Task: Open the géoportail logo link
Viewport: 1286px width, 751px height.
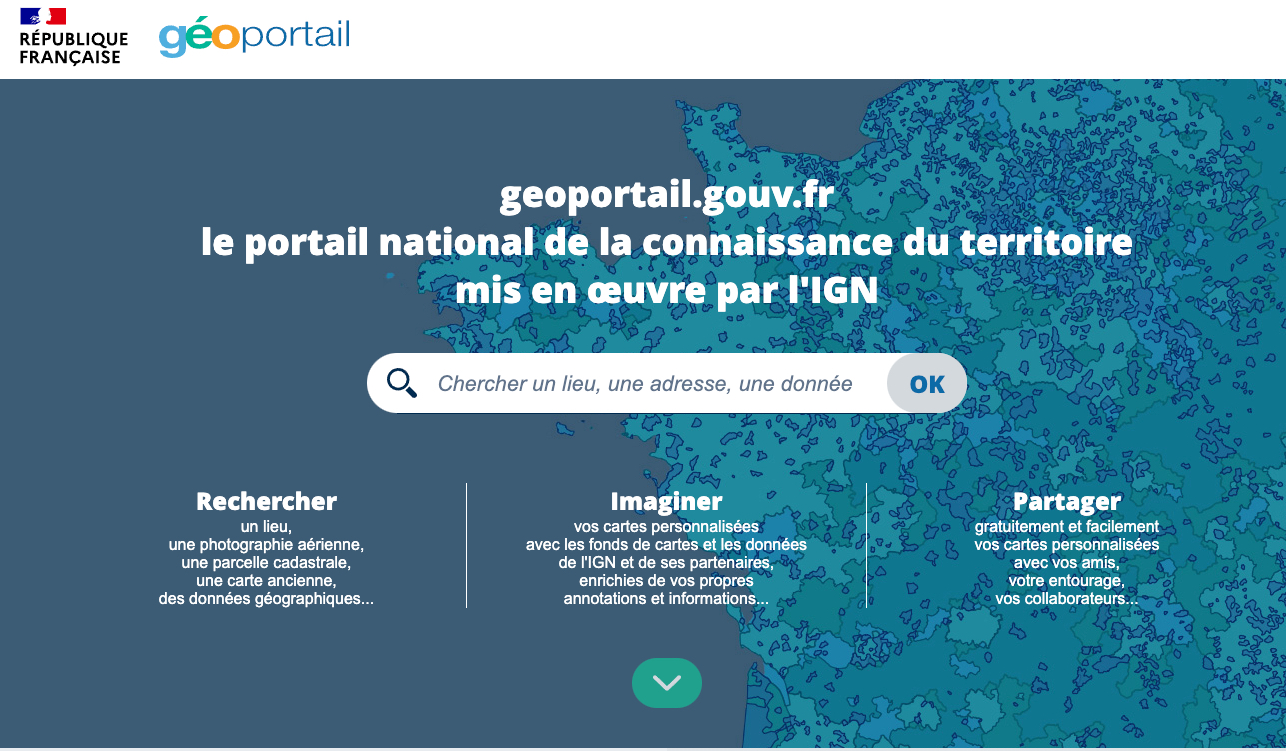Action: tap(254, 36)
